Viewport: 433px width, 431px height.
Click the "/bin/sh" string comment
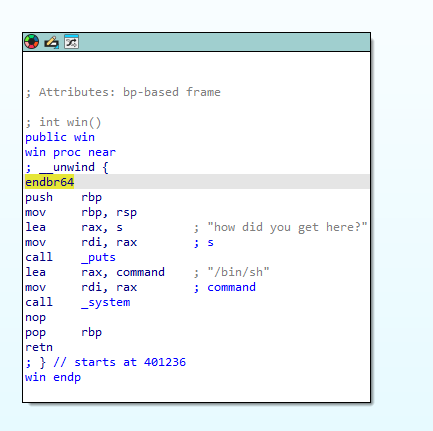238,272
